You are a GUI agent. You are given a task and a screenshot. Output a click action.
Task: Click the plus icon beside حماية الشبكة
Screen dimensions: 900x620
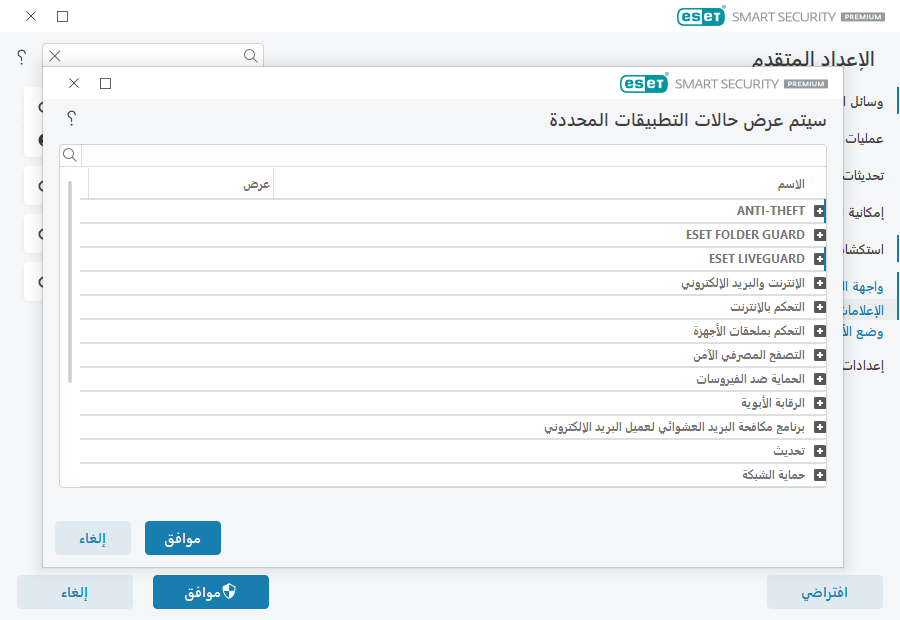click(820, 474)
